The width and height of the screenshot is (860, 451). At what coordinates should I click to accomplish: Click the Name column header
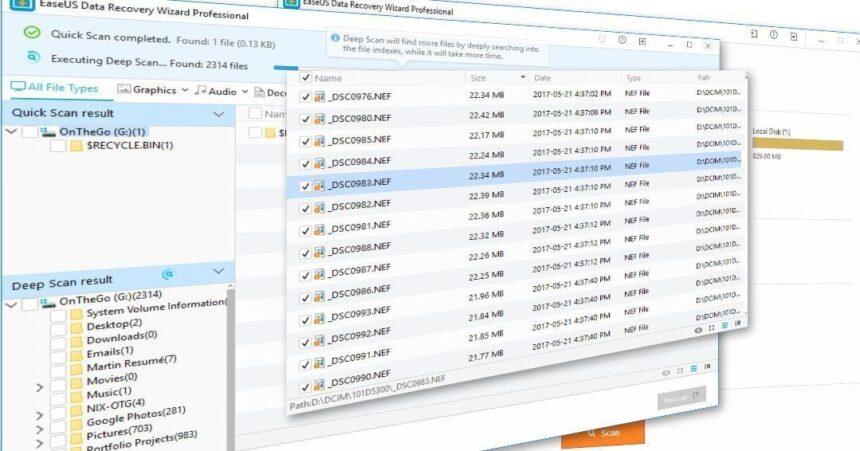[329, 78]
